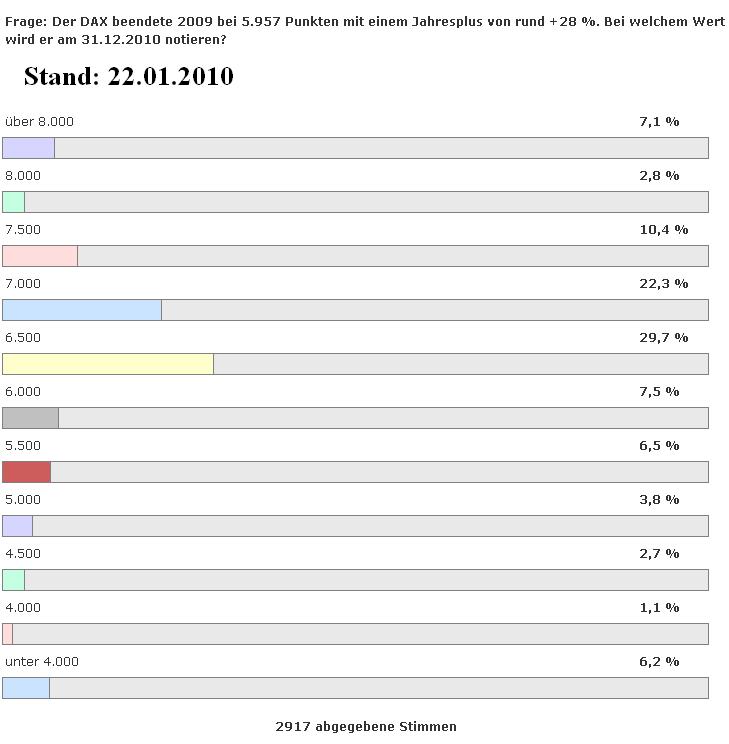Click the gray filled bar under 6.000
Viewport: 729px width, 744px height.
(30, 418)
